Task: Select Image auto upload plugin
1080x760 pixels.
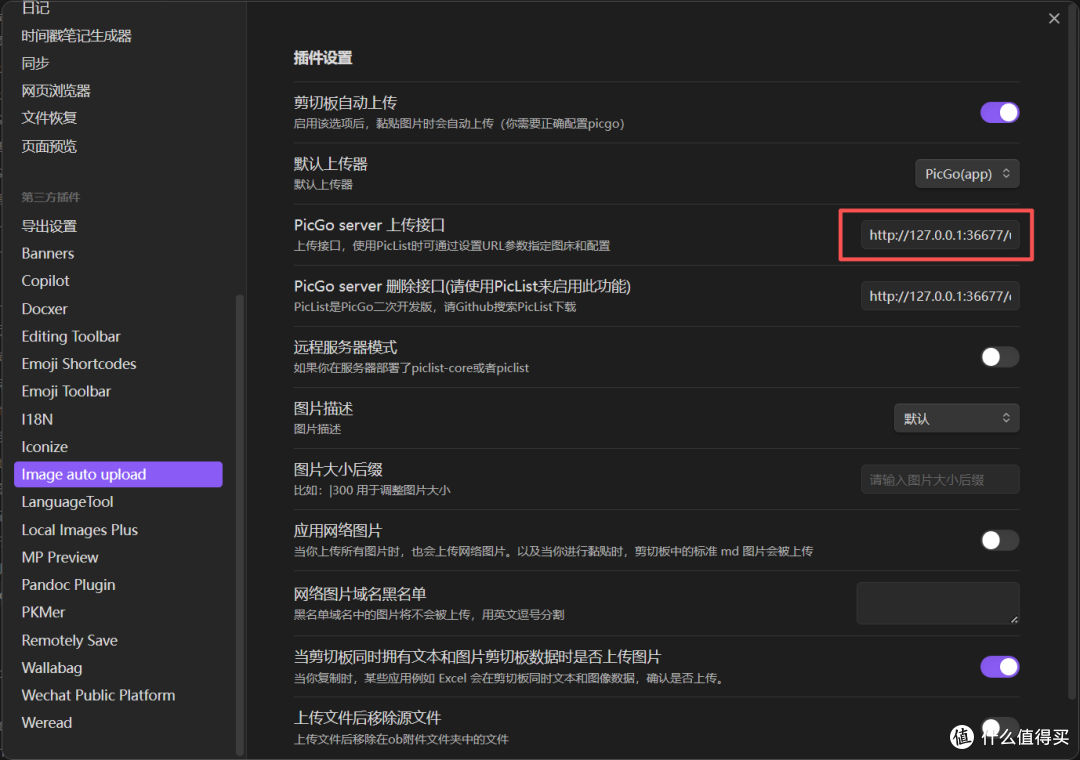Action: point(118,474)
